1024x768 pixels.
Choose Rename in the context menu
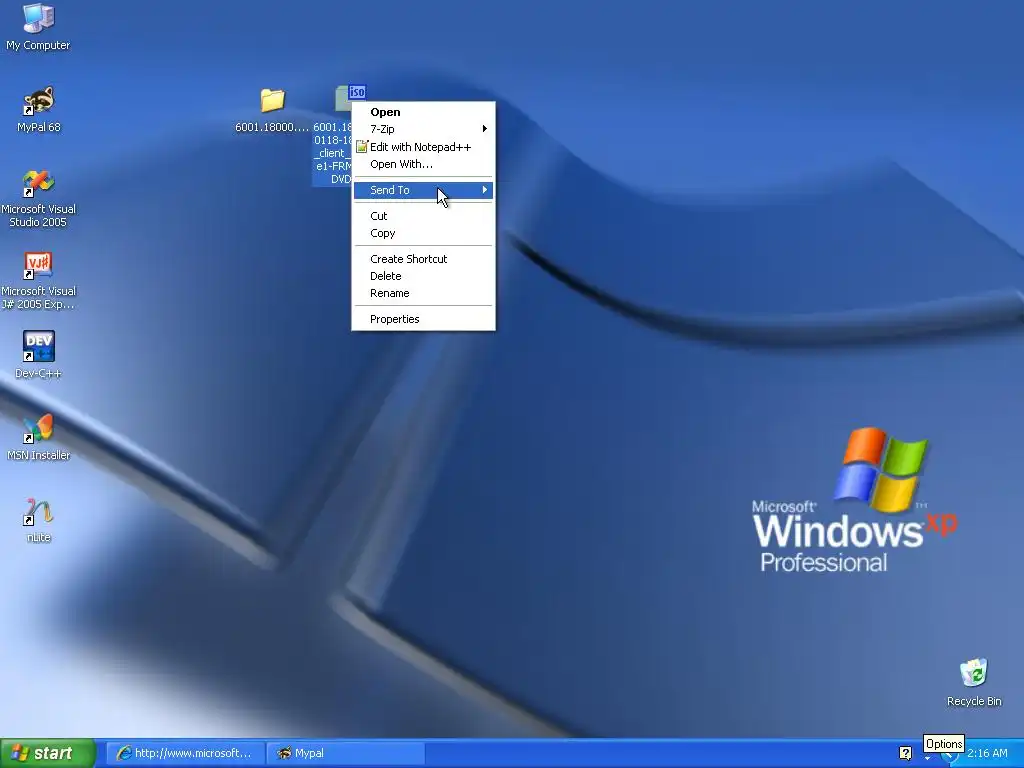(x=423, y=293)
